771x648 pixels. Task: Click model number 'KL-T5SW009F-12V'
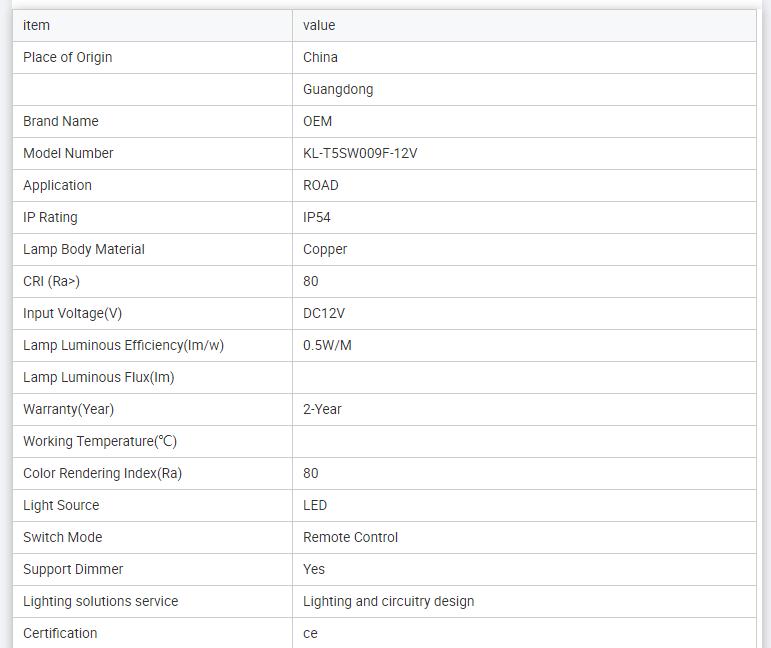click(360, 153)
